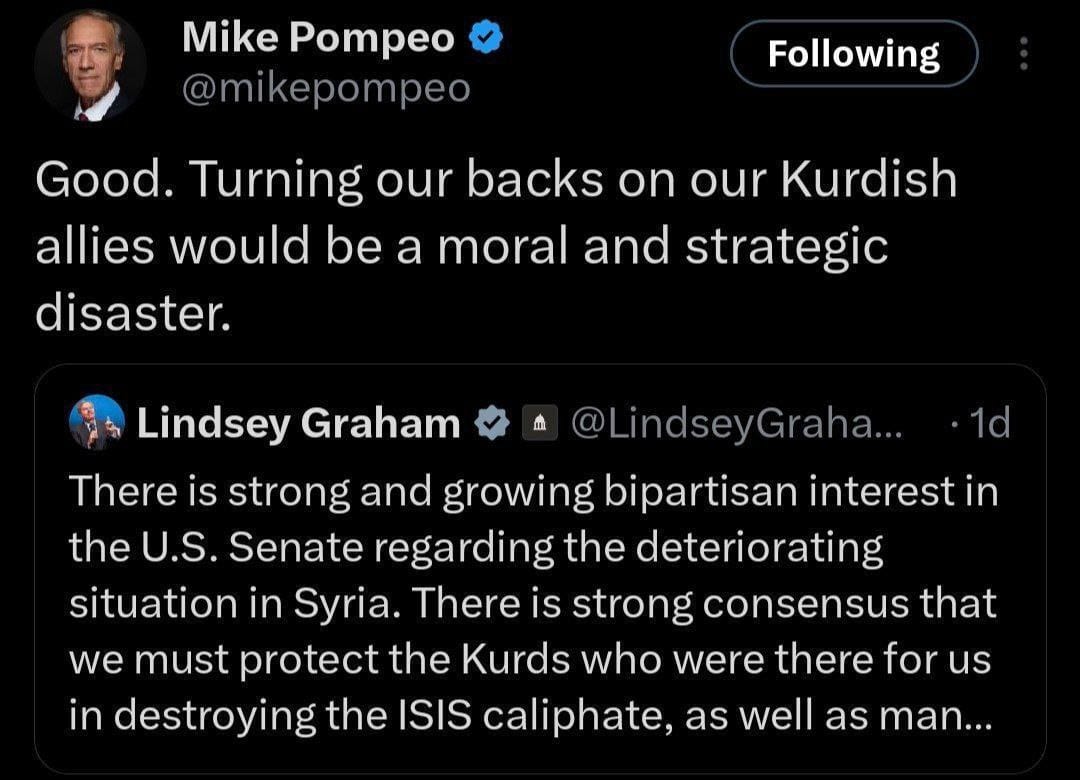Toggle the Following button
The image size is (1080, 780).
pos(853,54)
